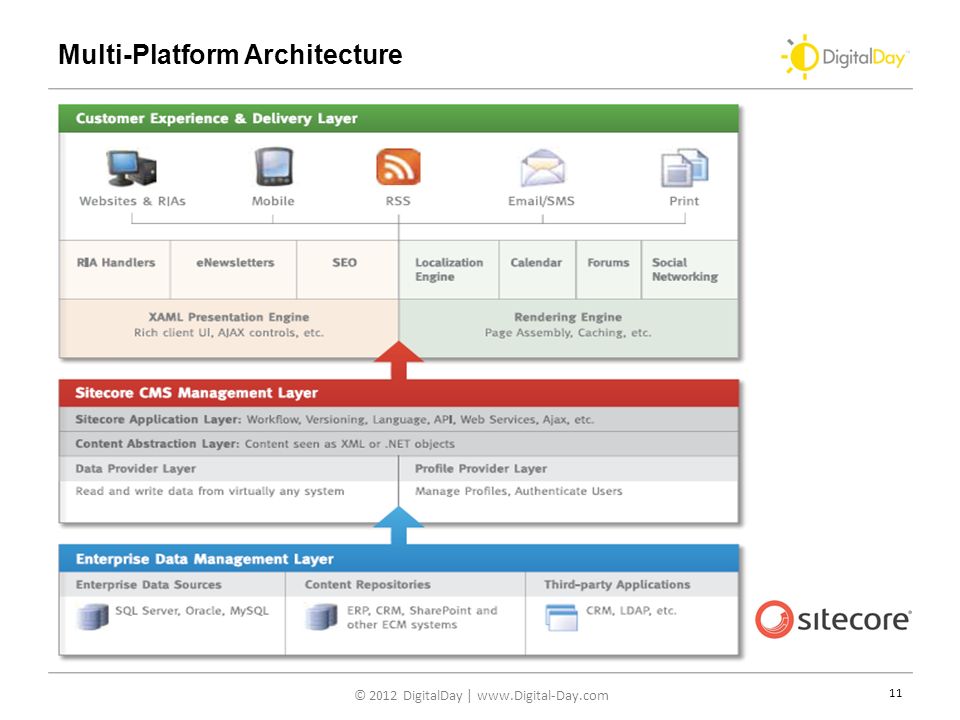Click 'CRM, LDAP, etc.' text

[631, 611]
